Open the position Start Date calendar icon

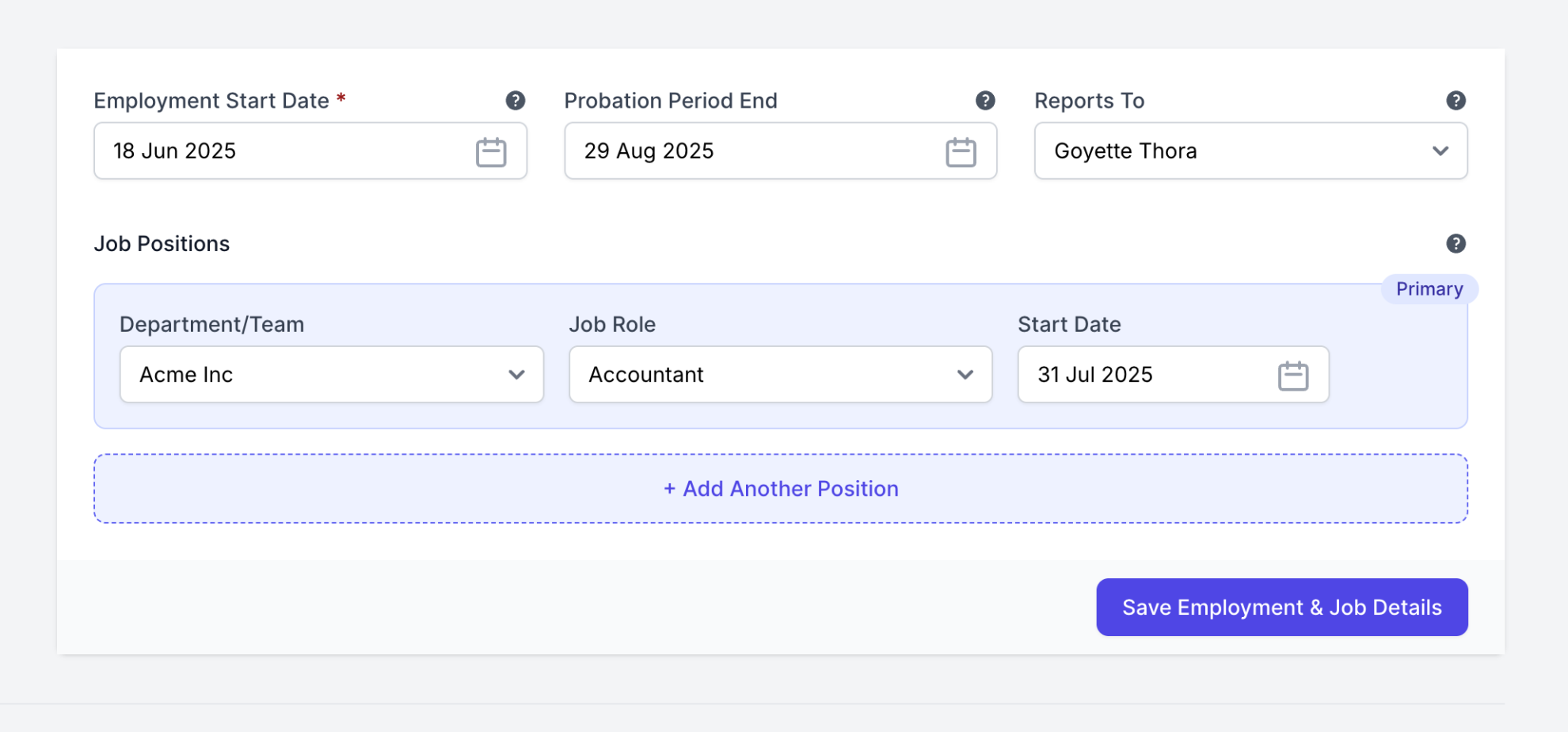click(1292, 376)
